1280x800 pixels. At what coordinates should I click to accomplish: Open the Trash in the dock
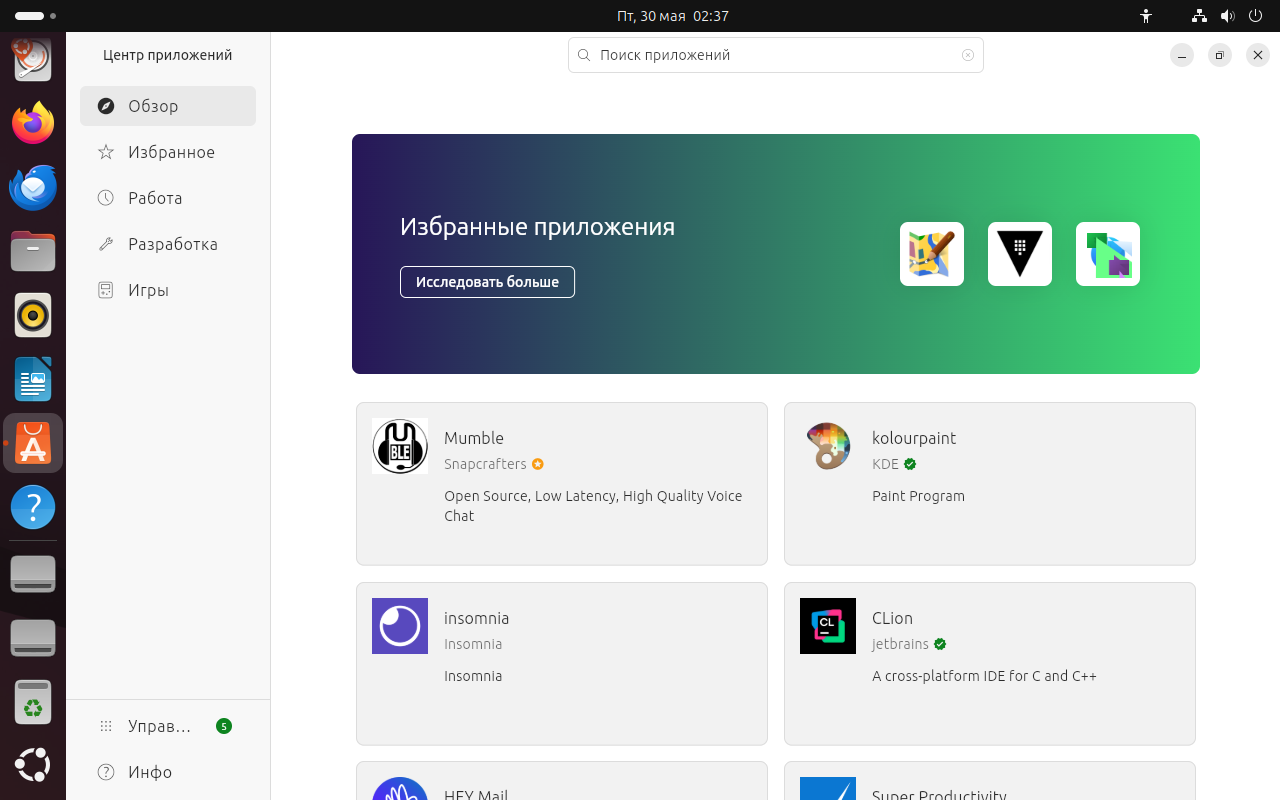33,702
